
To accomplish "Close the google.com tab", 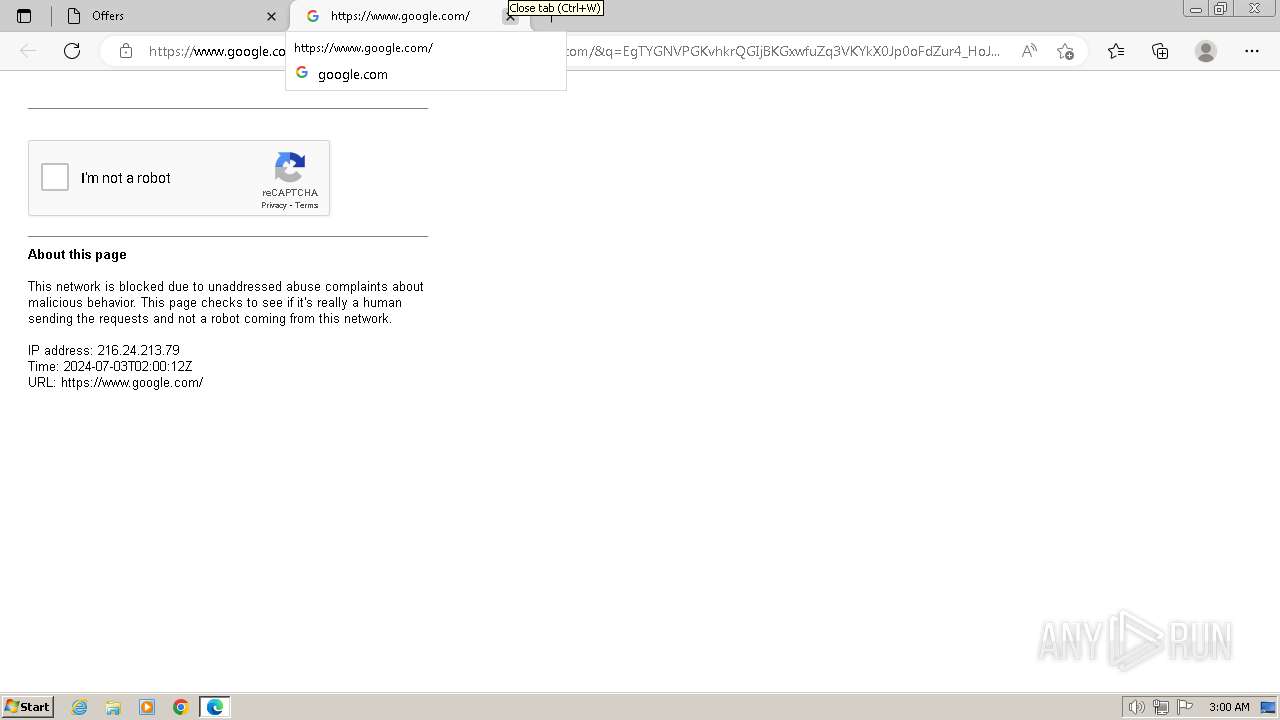I will pos(510,17).
